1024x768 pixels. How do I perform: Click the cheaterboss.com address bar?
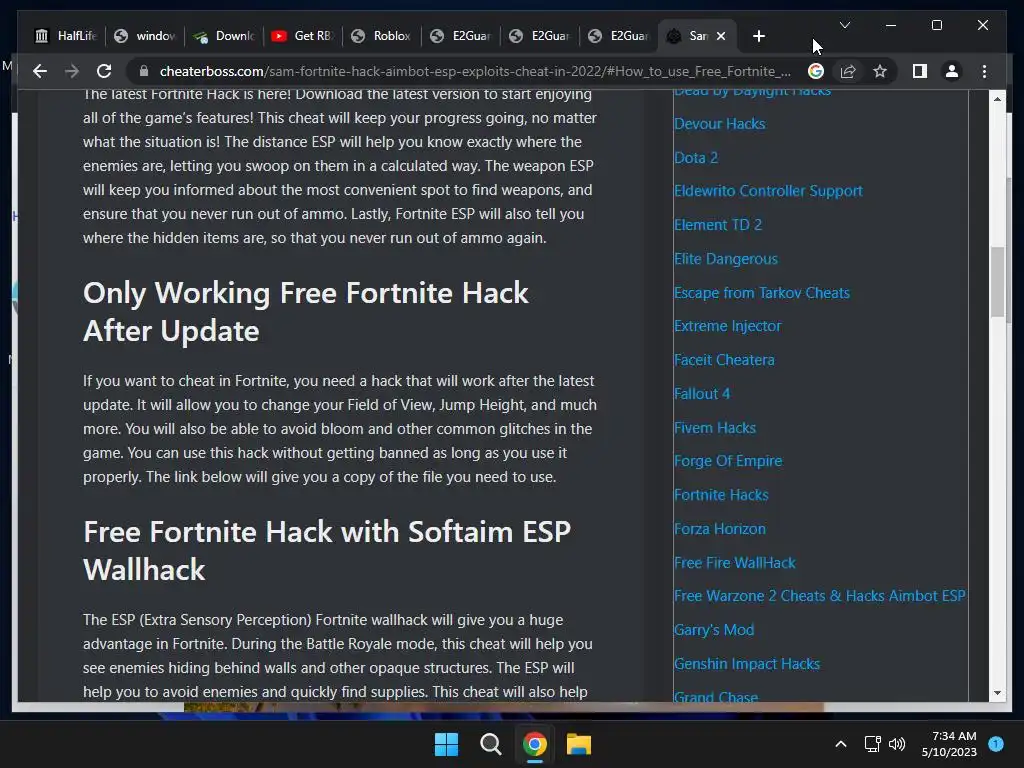pos(475,71)
